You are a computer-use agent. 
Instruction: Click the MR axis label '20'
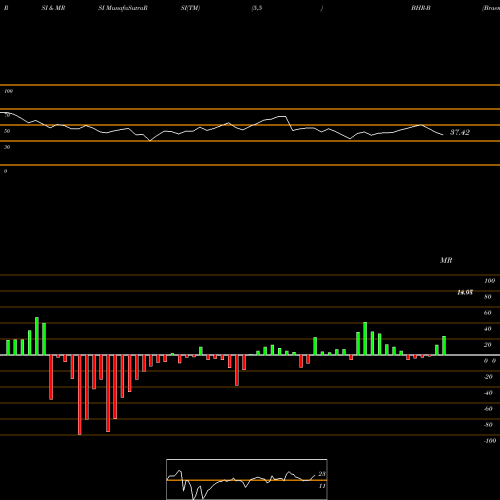coord(487,345)
